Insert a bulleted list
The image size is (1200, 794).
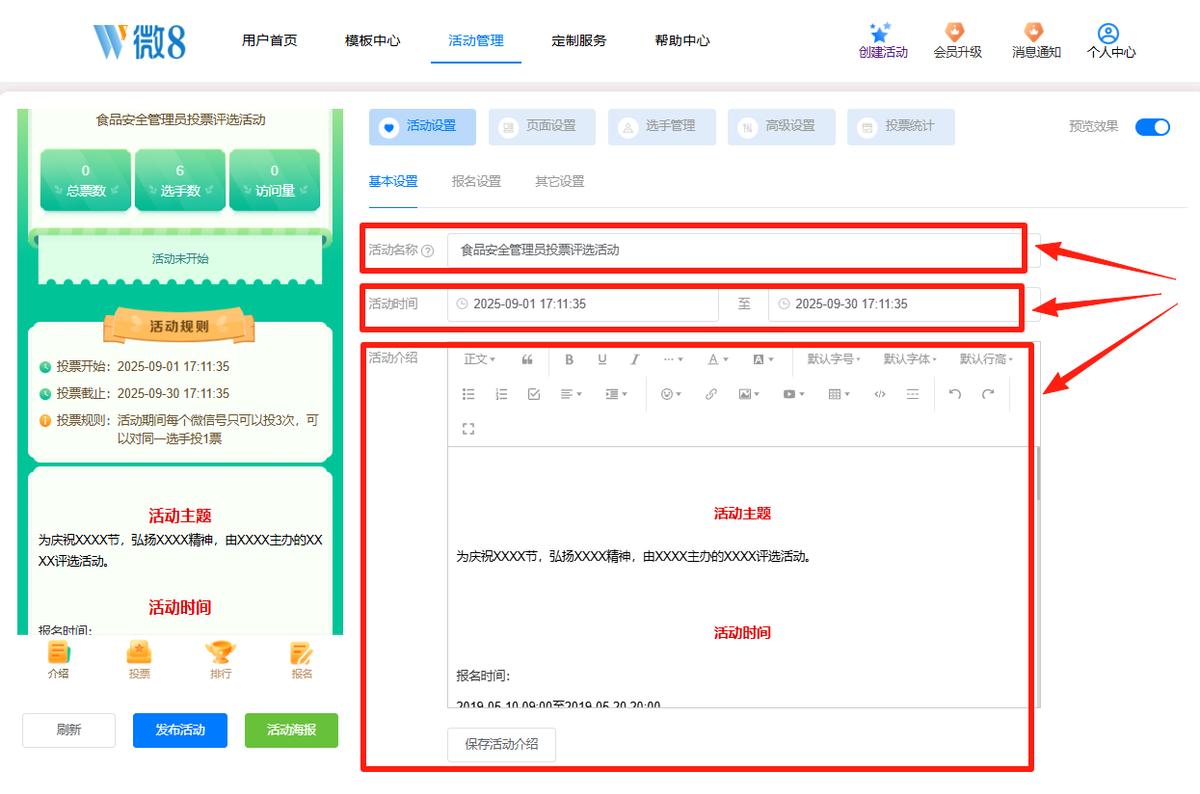click(x=468, y=394)
